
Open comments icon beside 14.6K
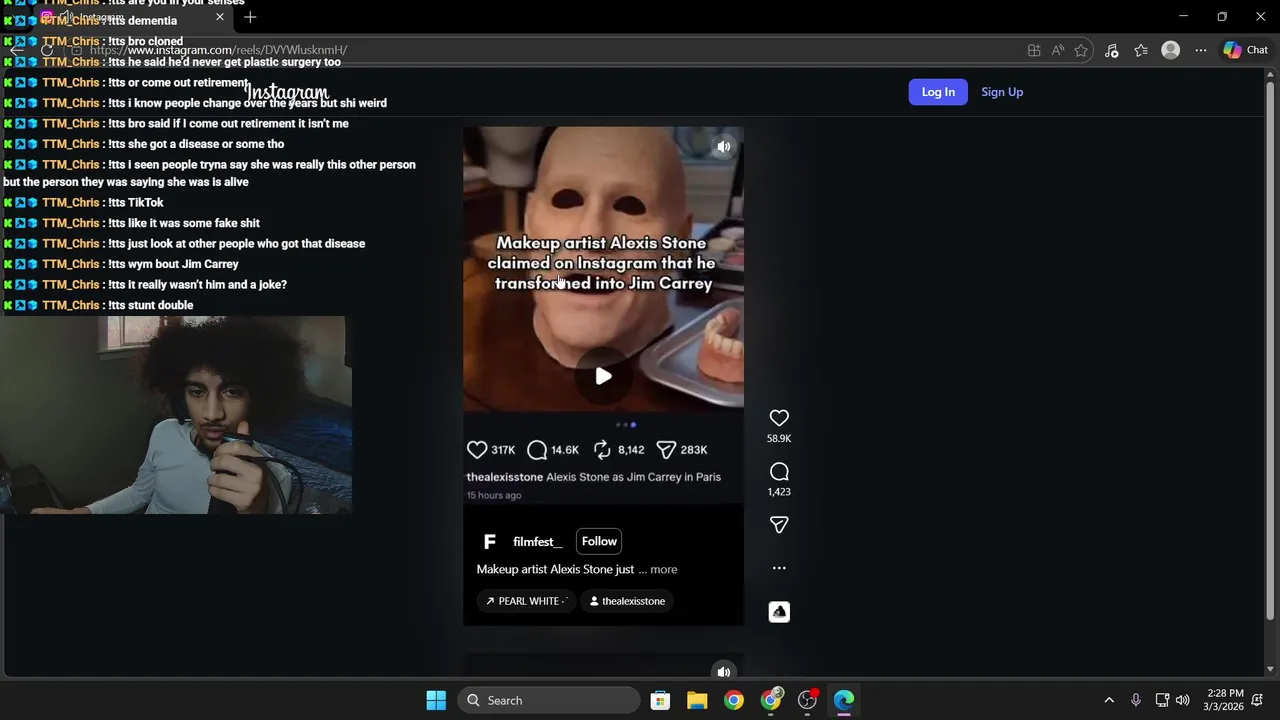point(537,450)
